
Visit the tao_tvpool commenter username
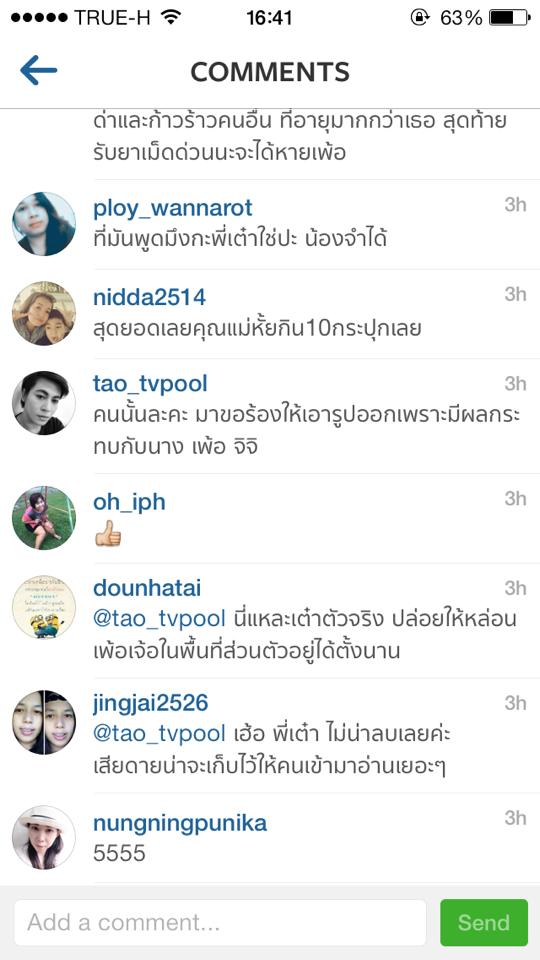pos(151,384)
